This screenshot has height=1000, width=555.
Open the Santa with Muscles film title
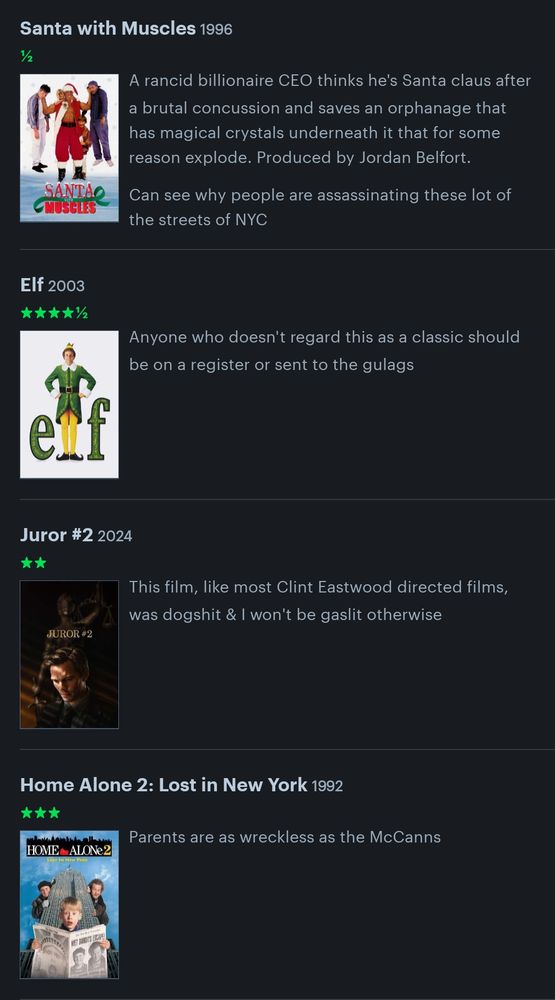coord(108,28)
